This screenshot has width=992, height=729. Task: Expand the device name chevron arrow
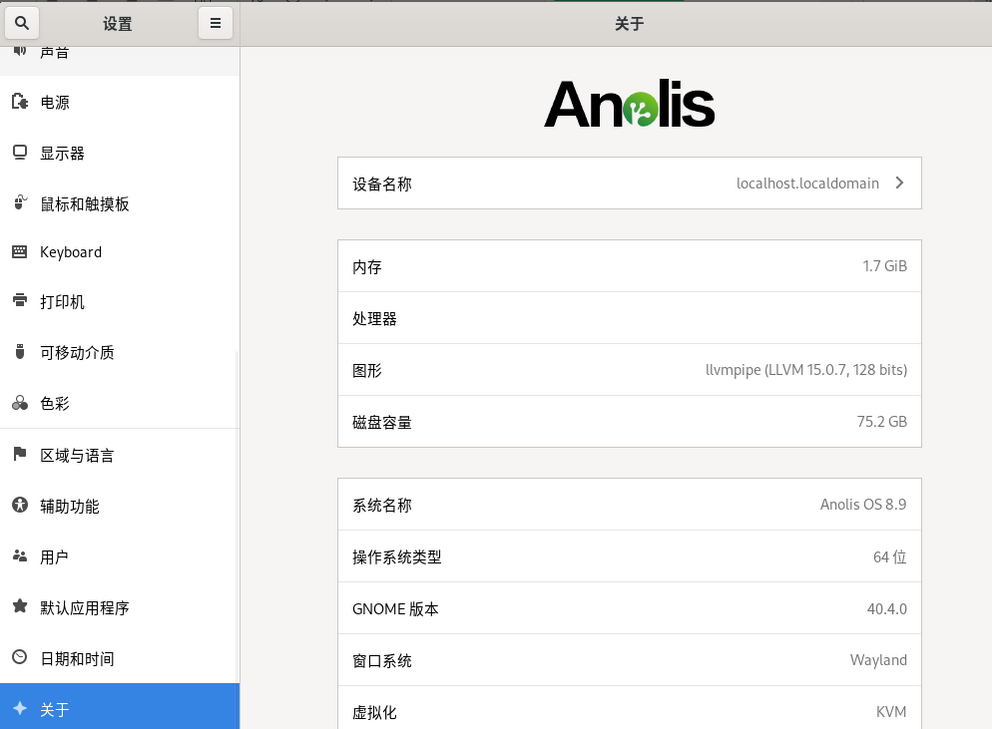[899, 183]
